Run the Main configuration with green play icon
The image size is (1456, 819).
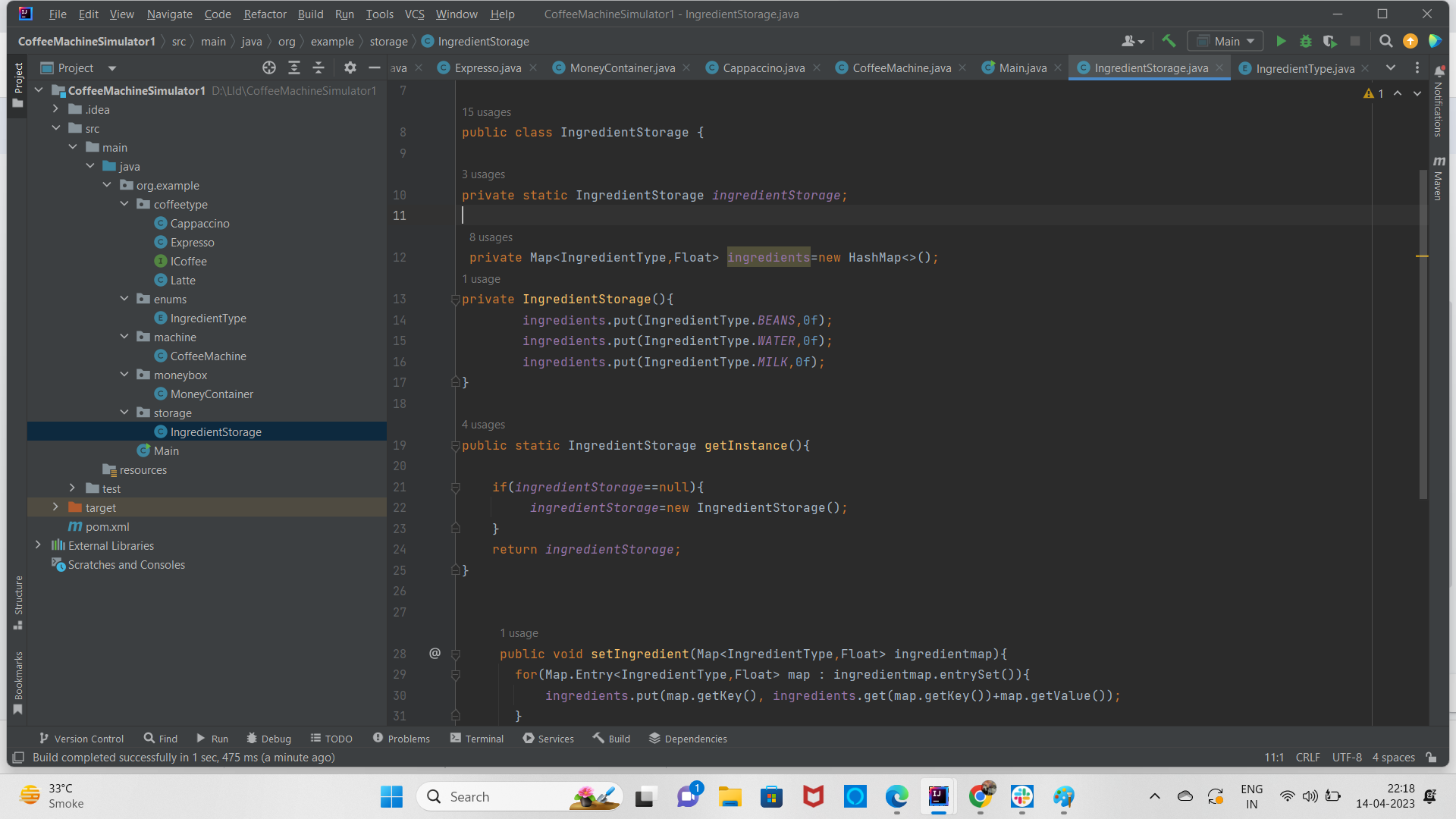click(1281, 42)
